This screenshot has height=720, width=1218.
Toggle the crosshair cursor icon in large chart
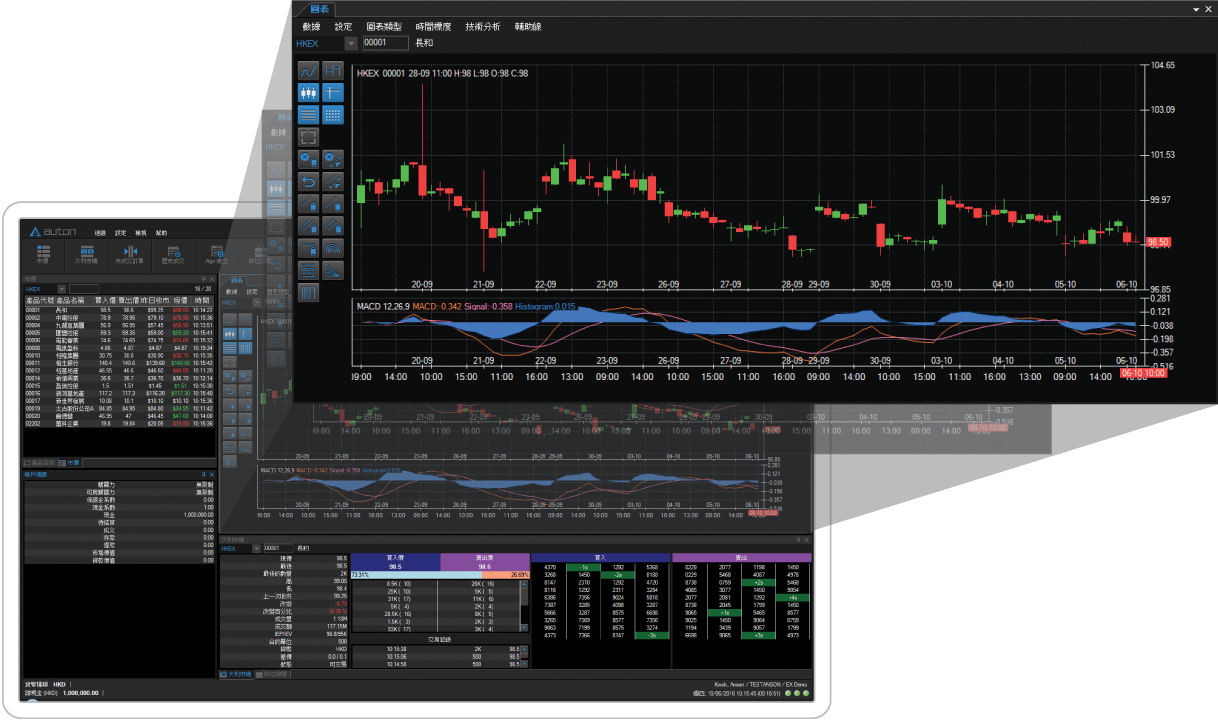[333, 93]
